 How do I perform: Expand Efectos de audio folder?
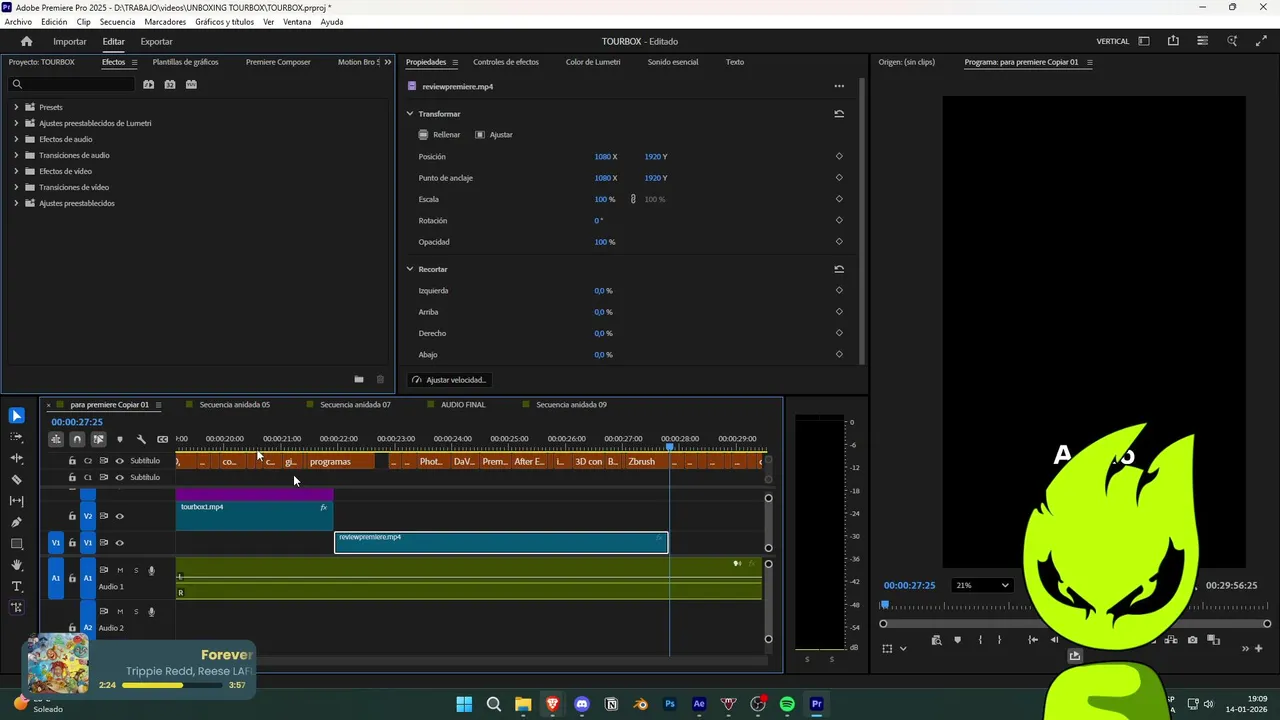[x=16, y=139]
